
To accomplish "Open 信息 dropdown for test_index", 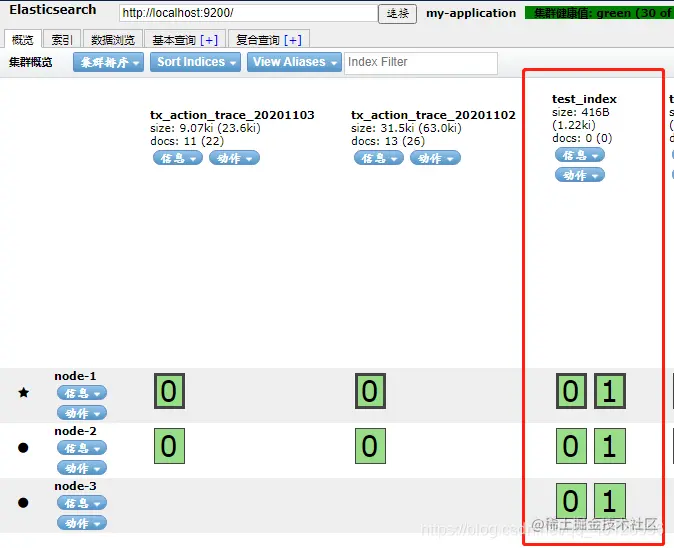I will 580,155.
